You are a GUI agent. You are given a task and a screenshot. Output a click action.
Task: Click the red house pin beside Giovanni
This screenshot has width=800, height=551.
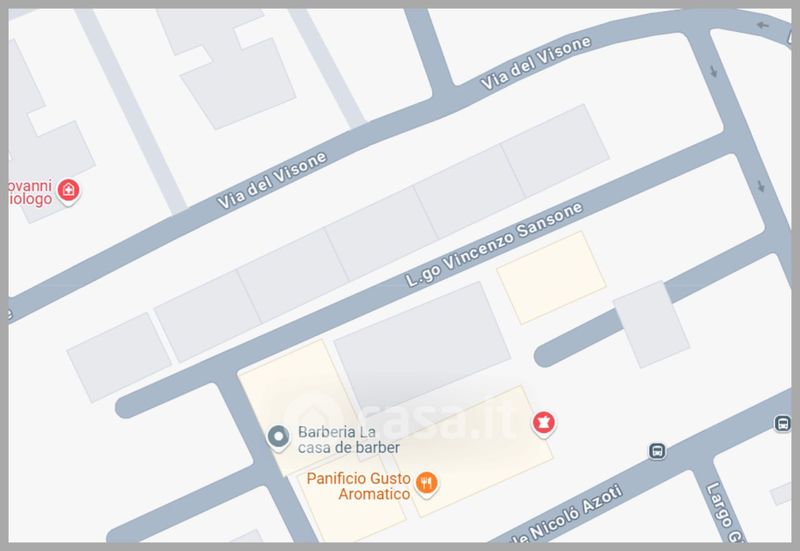click(68, 191)
